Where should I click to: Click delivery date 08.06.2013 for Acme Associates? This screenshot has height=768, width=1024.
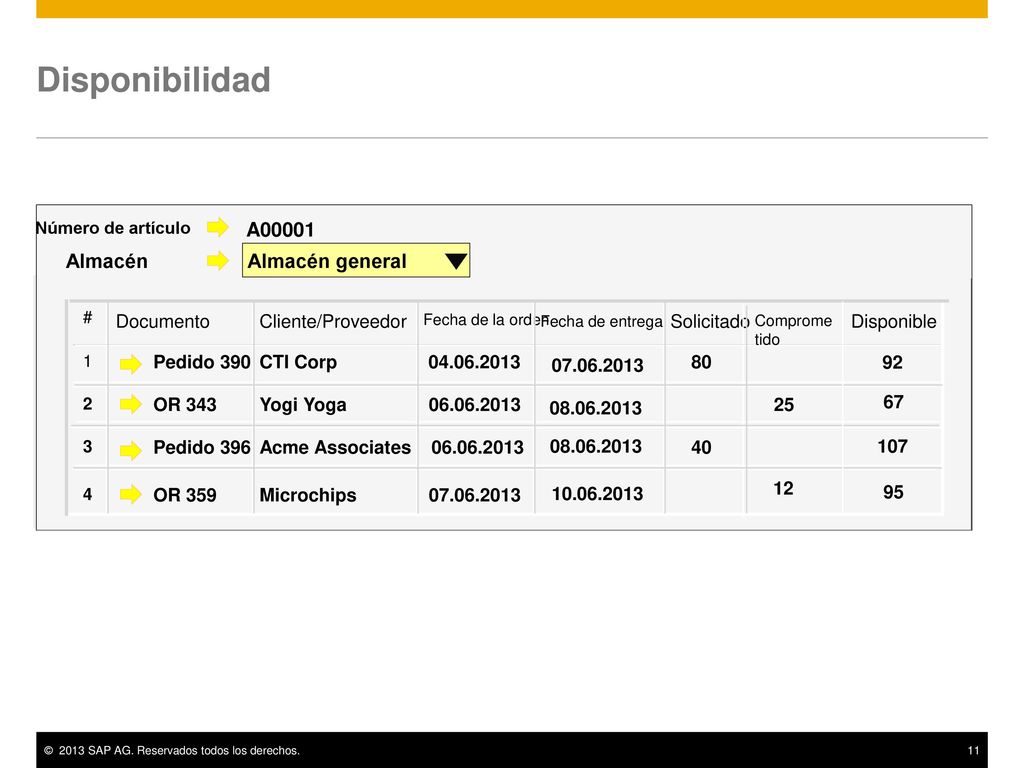coord(596,446)
